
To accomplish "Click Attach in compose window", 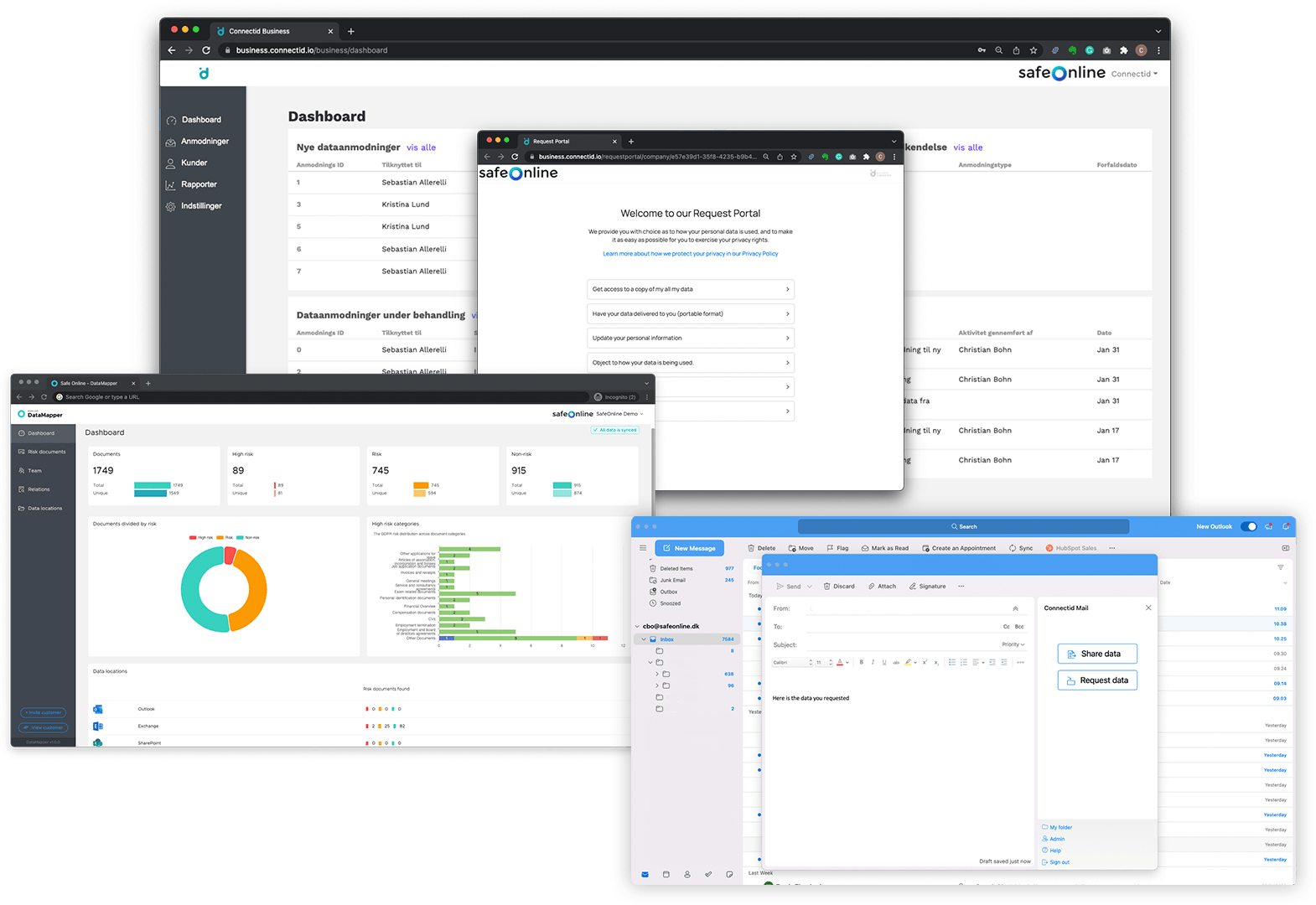I will coord(883,587).
